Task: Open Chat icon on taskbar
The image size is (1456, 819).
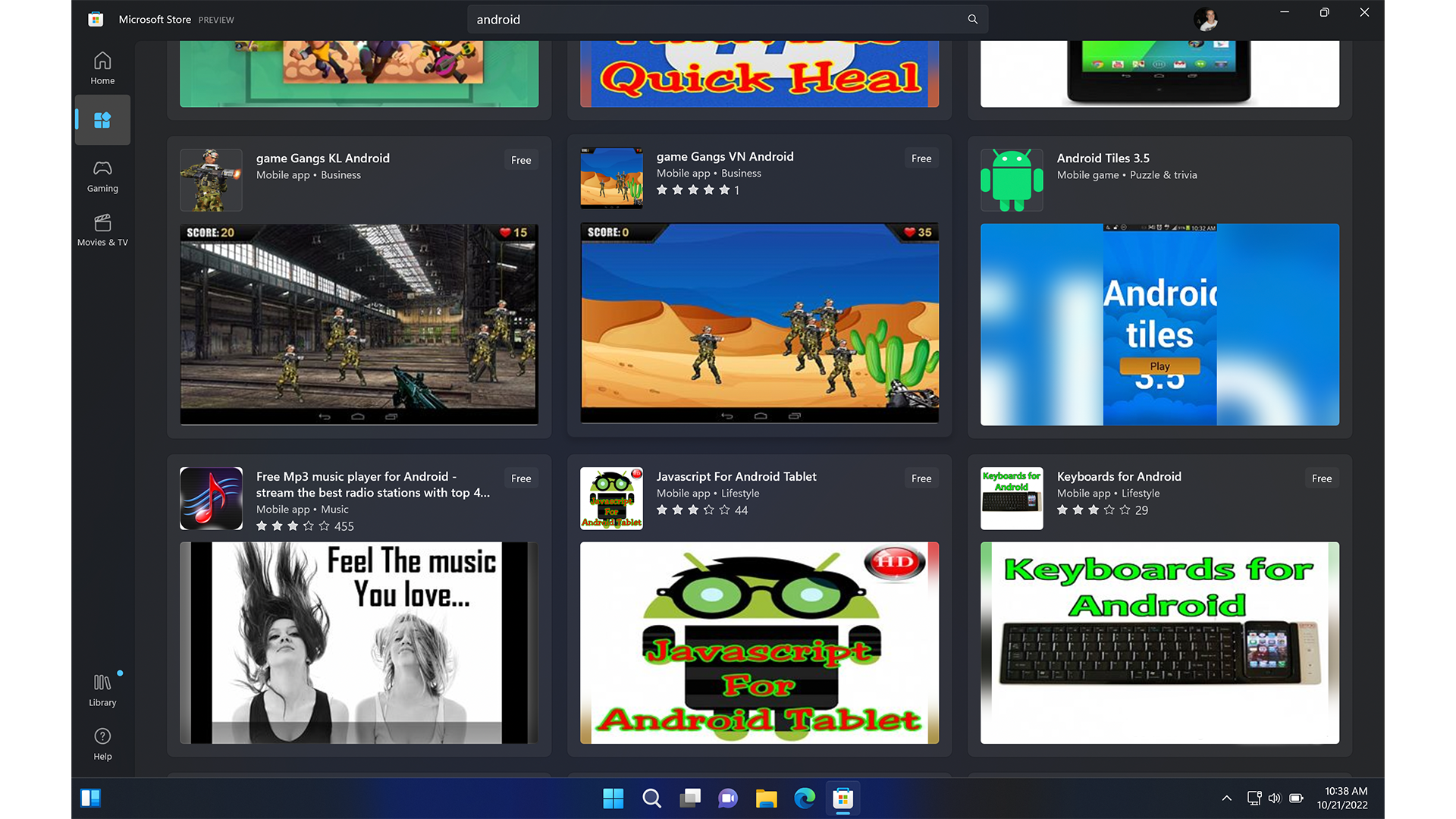Action: (728, 799)
